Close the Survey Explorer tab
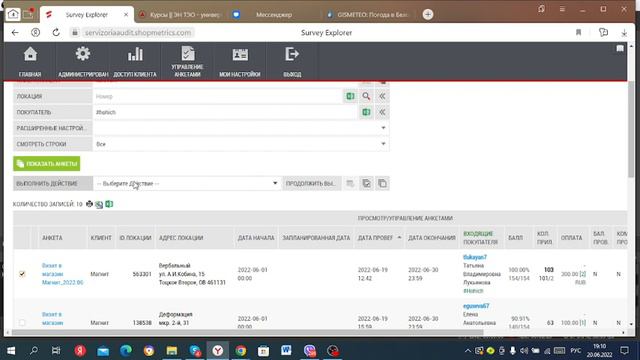Screen dimensions: 640x360 tap(126, 15)
